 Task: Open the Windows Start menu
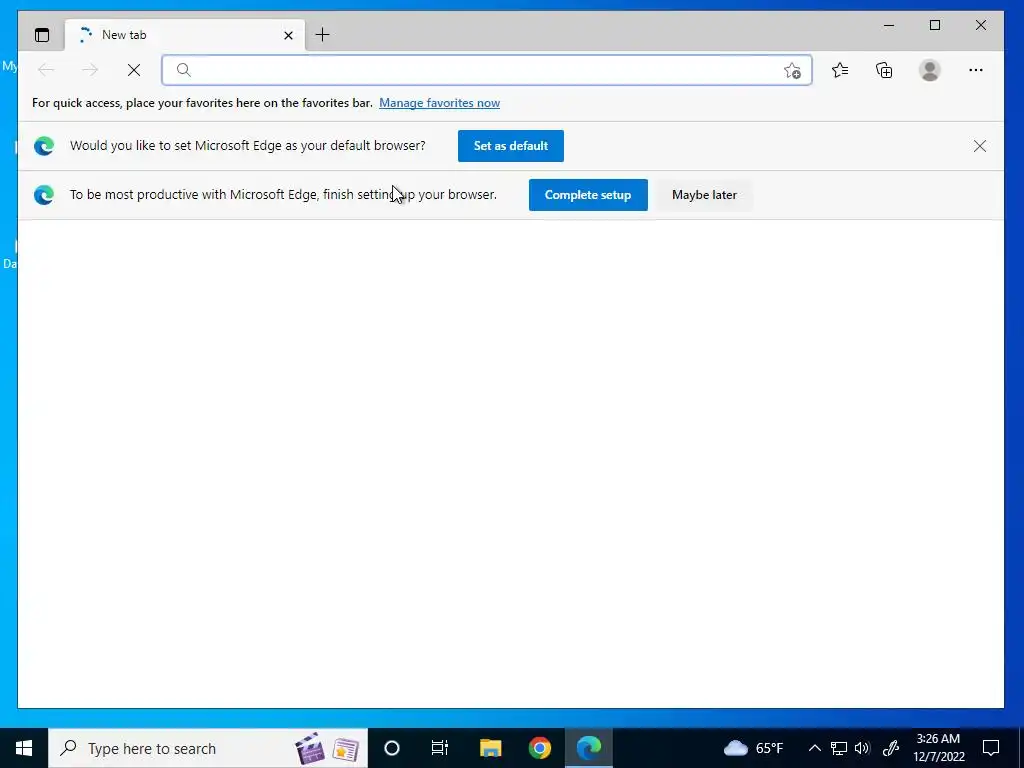[24, 748]
